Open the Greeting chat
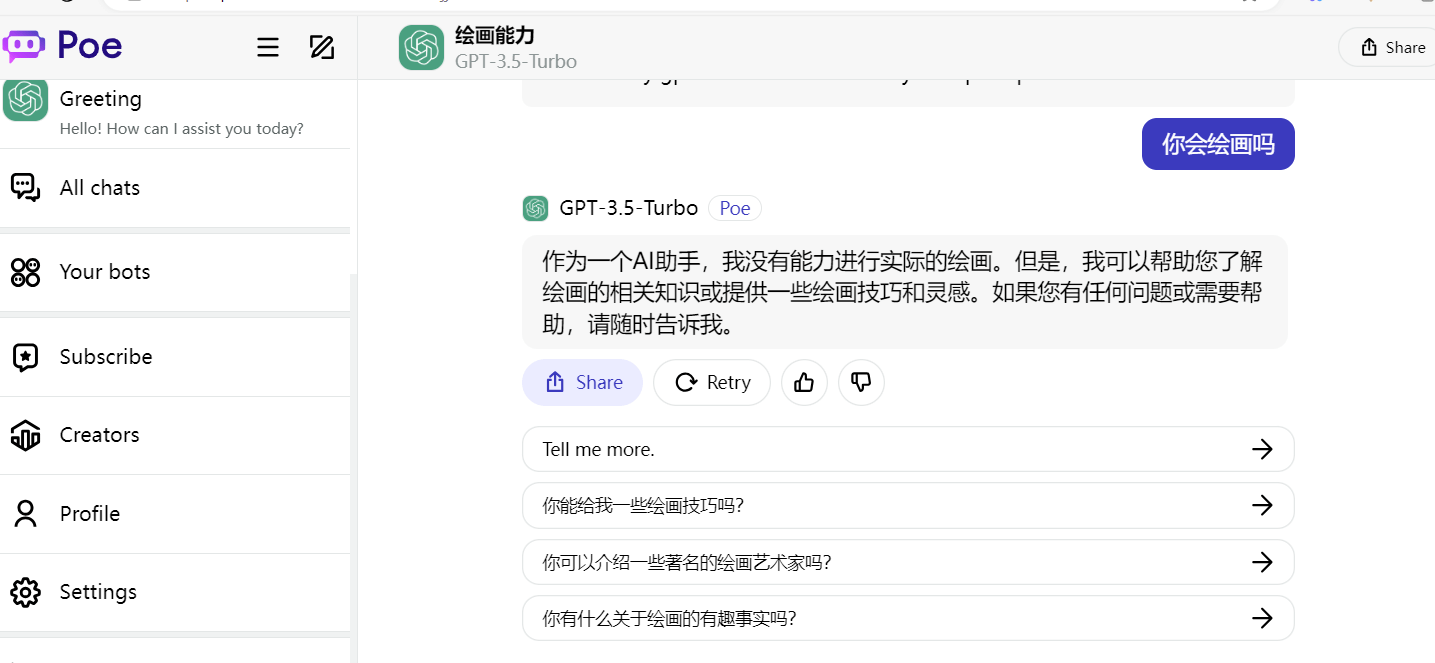Viewport: 1435px width, 663px height. pyautogui.click(x=175, y=112)
